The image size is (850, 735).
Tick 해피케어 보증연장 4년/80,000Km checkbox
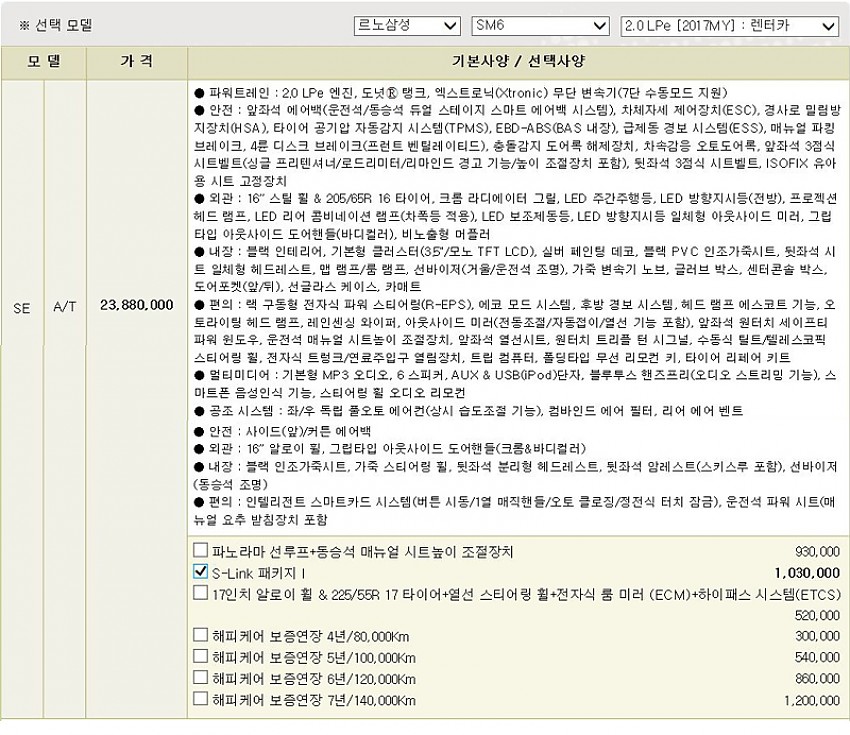[x=201, y=636]
